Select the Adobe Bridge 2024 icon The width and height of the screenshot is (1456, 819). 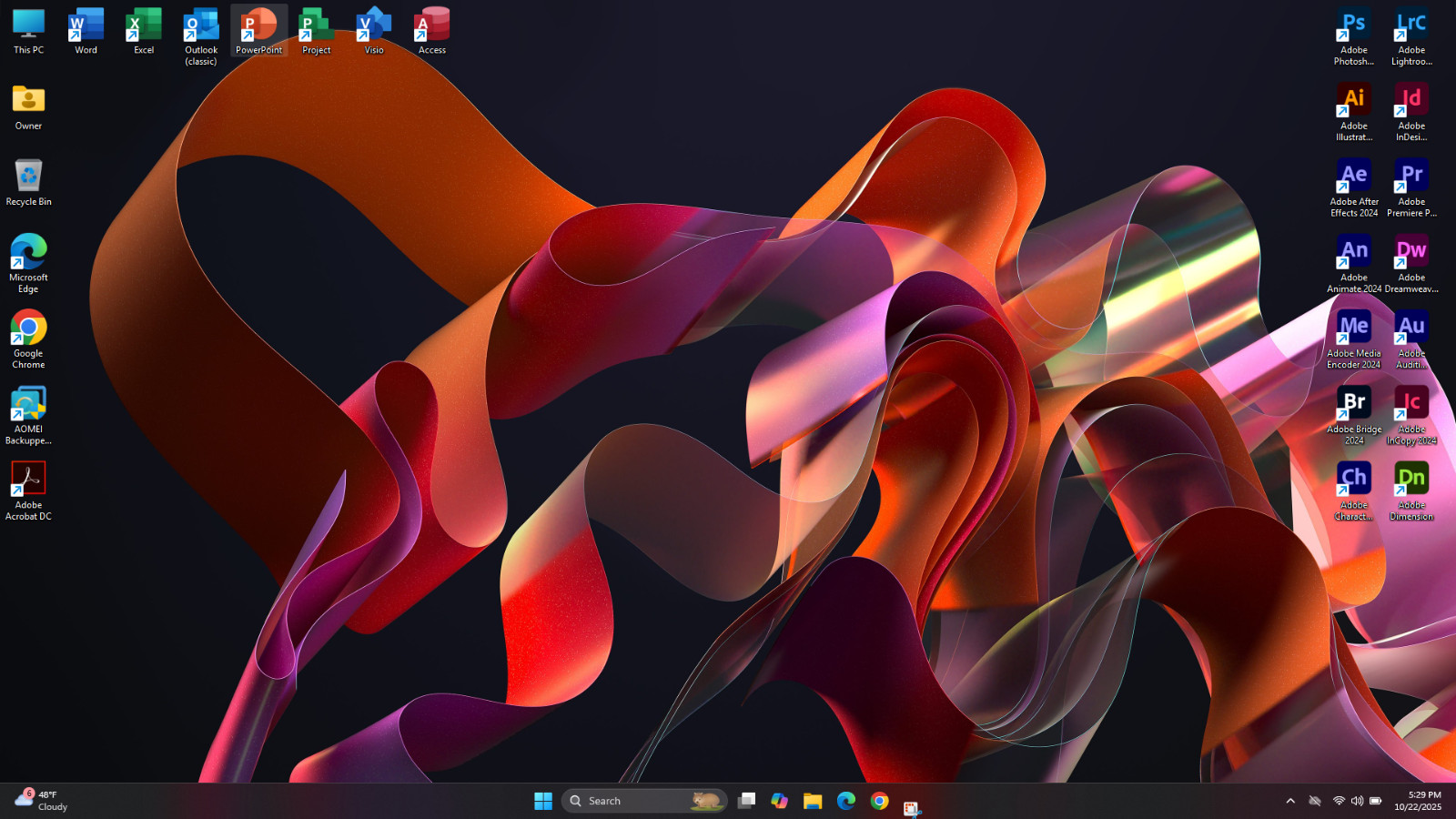coord(1354,415)
